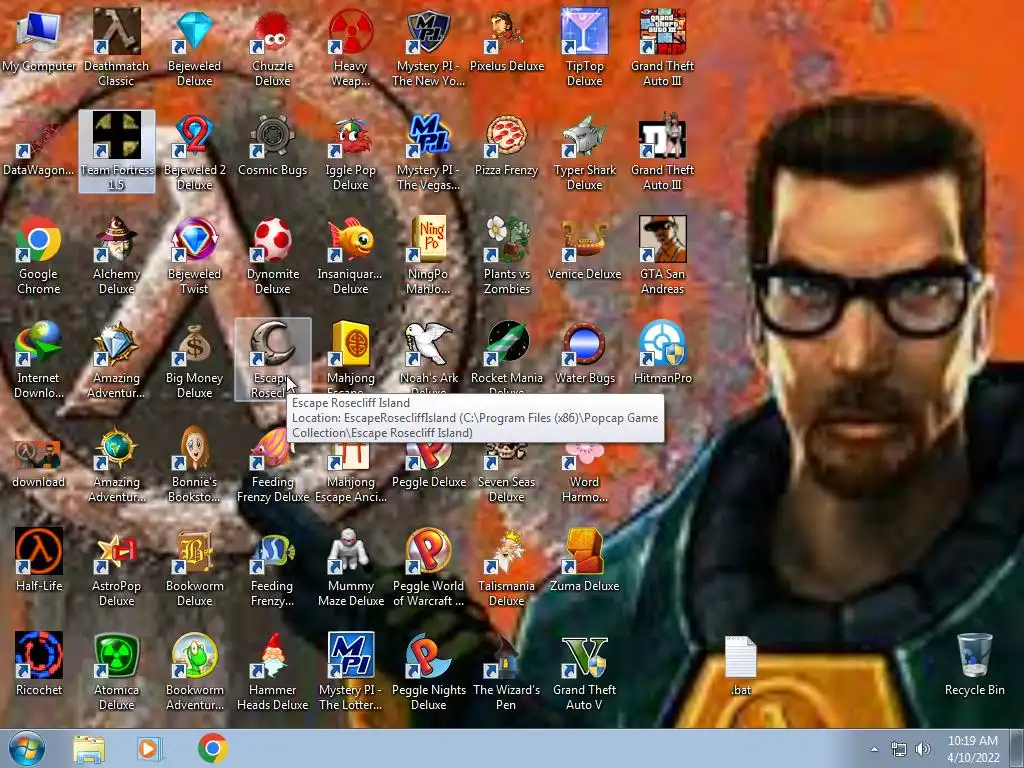Select Heavy Weapon shortcut icon
Image resolution: width=1024 pixels, height=768 pixels.
[351, 47]
